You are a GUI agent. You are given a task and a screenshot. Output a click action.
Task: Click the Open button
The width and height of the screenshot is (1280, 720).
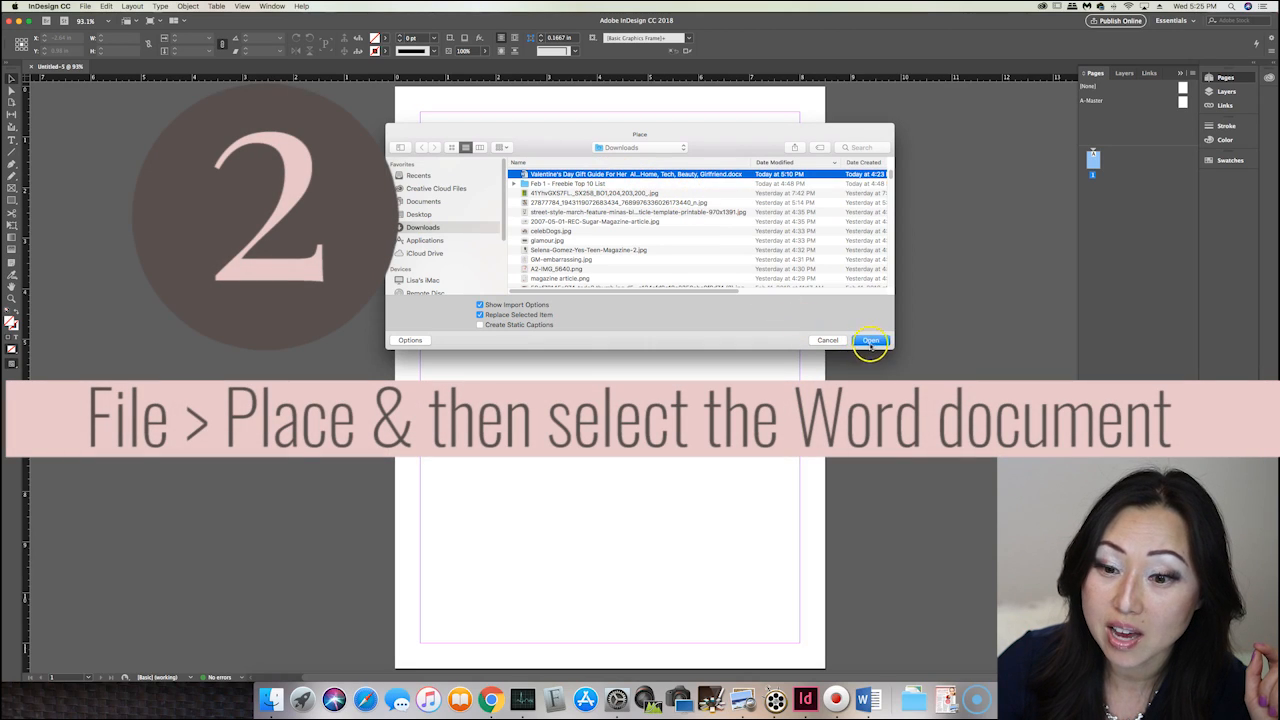click(871, 340)
